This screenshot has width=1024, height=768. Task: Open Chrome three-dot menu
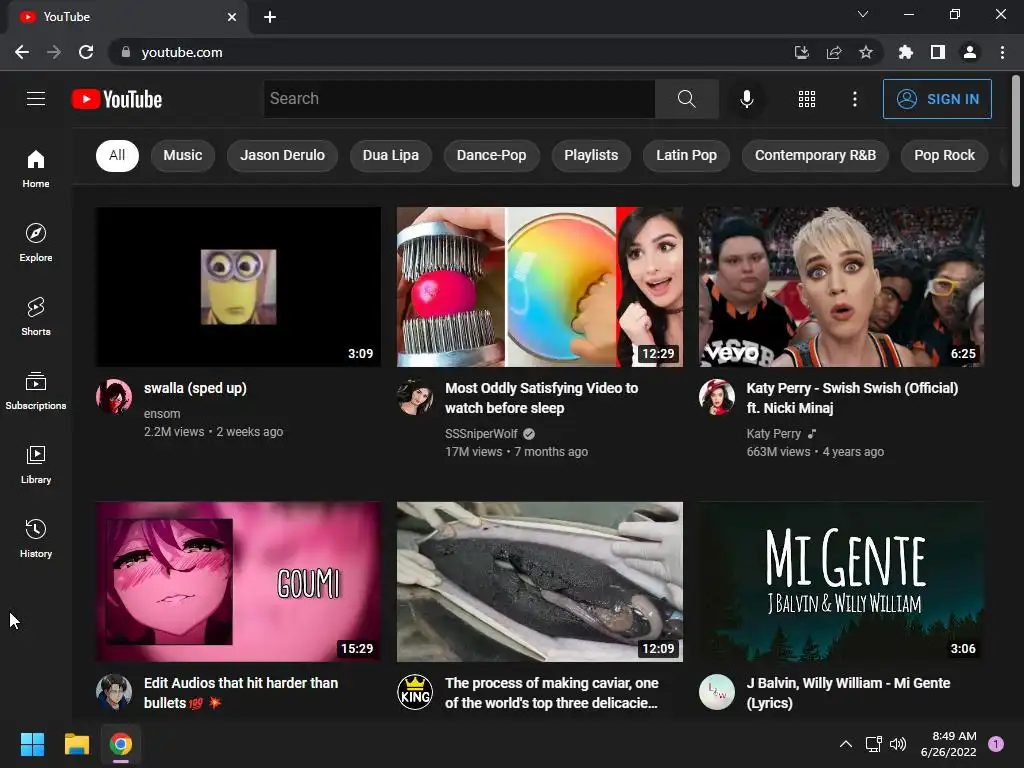coord(1002,52)
